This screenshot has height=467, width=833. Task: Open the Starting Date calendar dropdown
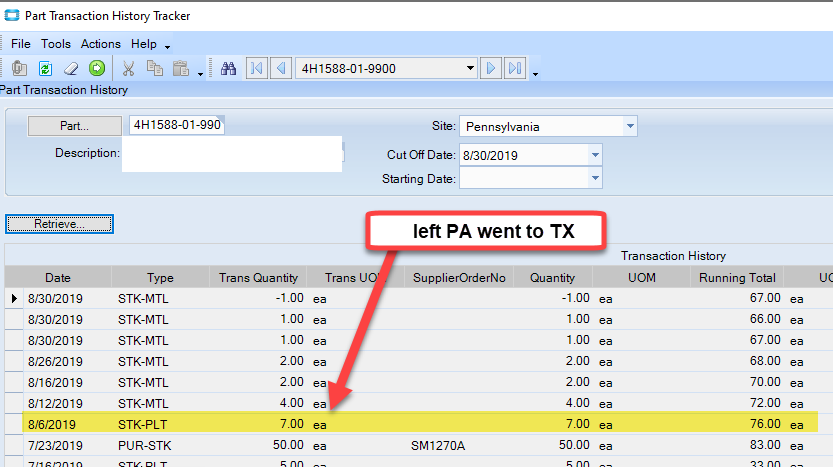point(595,178)
